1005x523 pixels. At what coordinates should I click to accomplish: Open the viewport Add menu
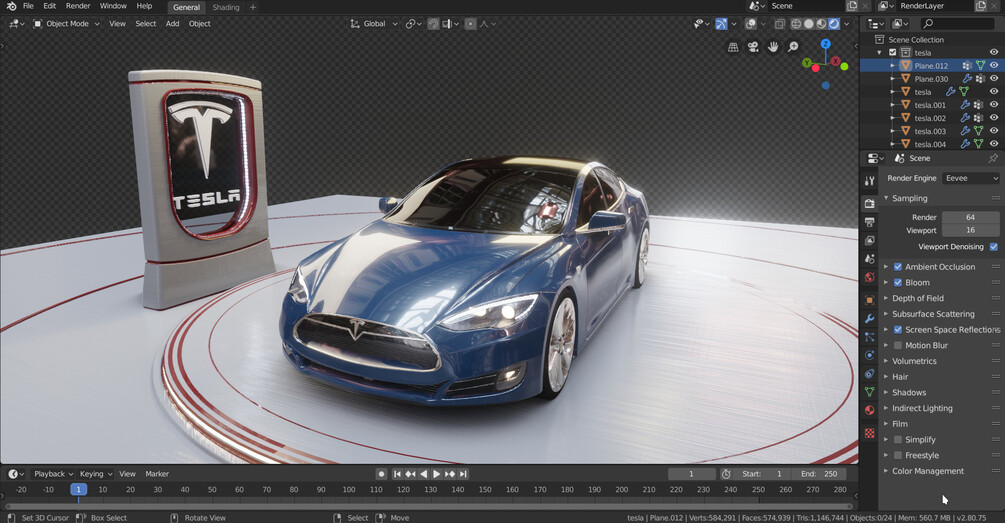click(172, 24)
